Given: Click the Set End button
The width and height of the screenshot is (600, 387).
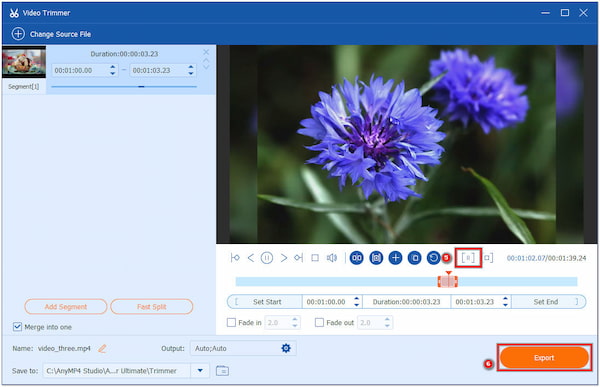Looking at the screenshot, I should (548, 302).
